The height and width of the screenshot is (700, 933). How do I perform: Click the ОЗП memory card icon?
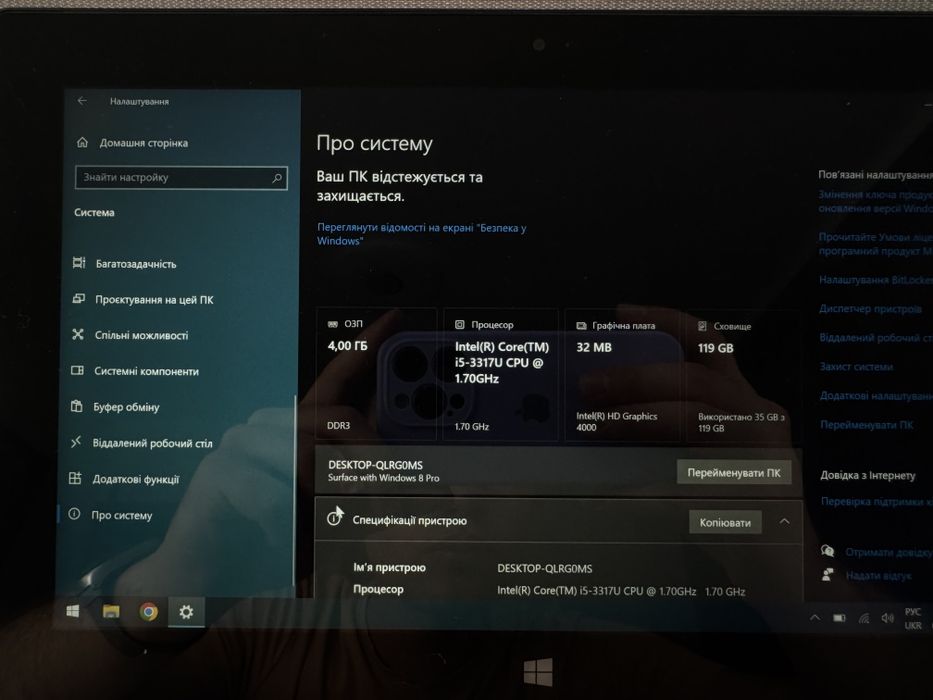pyautogui.click(x=333, y=324)
